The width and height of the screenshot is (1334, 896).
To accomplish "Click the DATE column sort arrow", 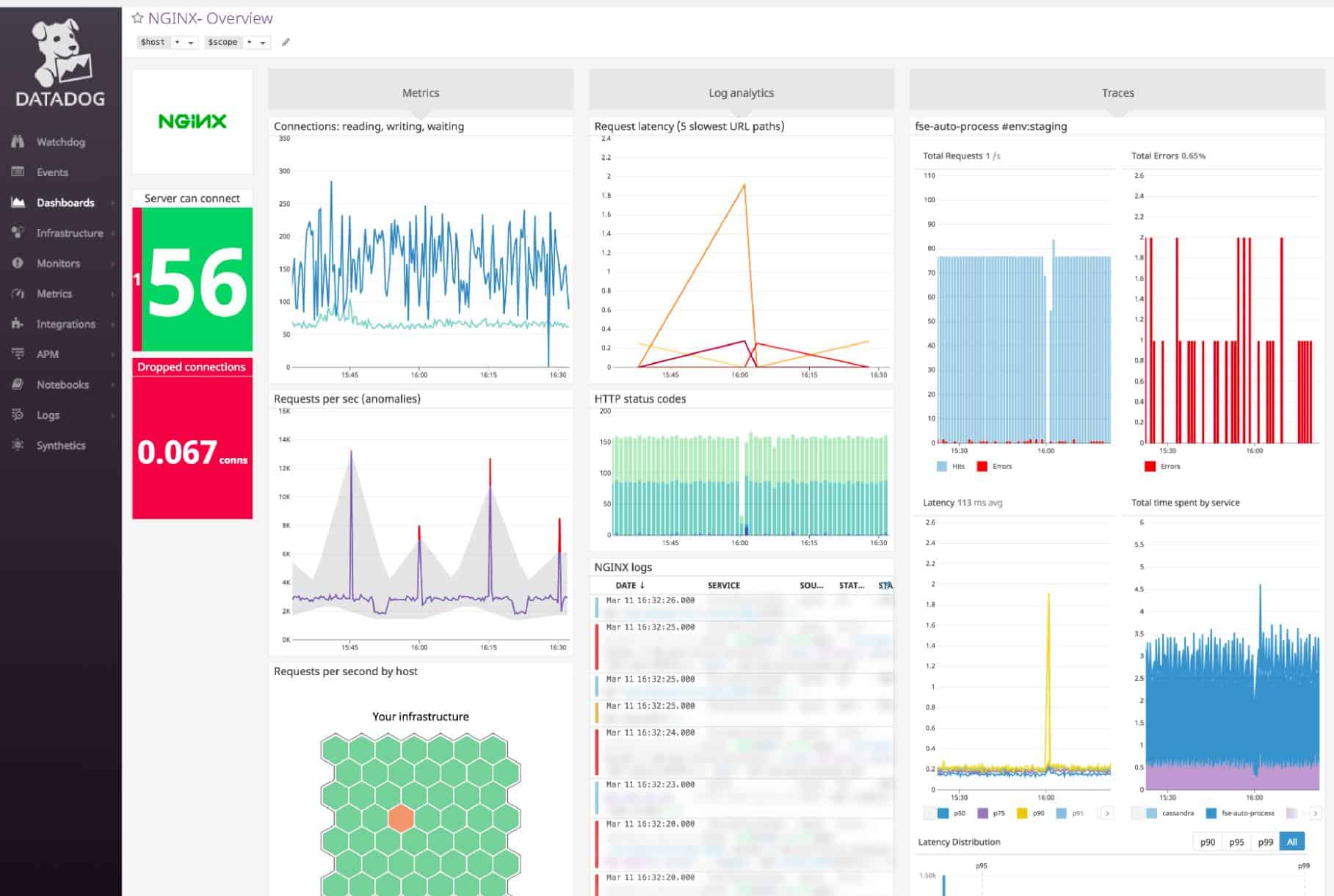I will coord(642,585).
